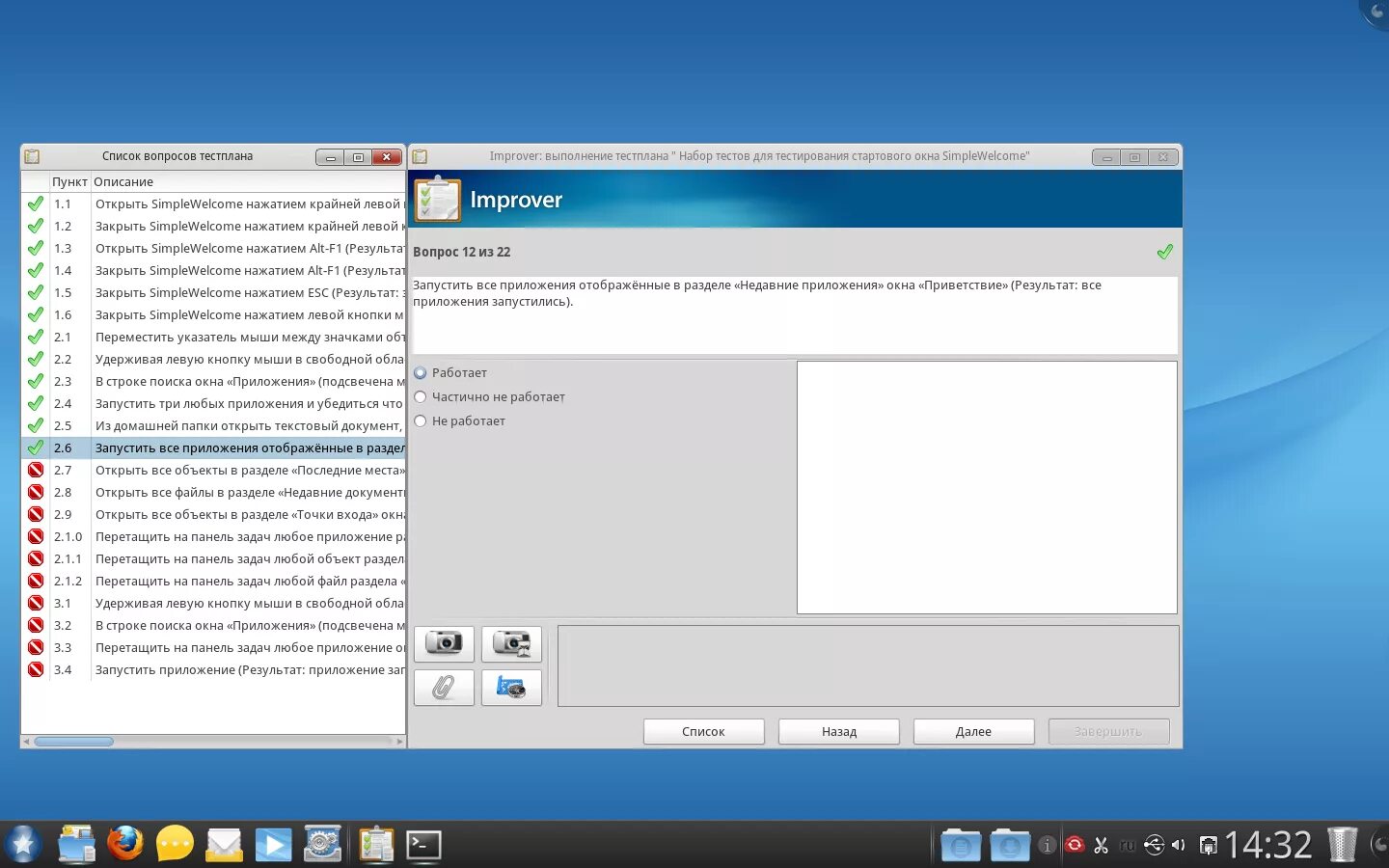Open the info notification tray icon
The width and height of the screenshot is (1389, 868).
[1048, 846]
